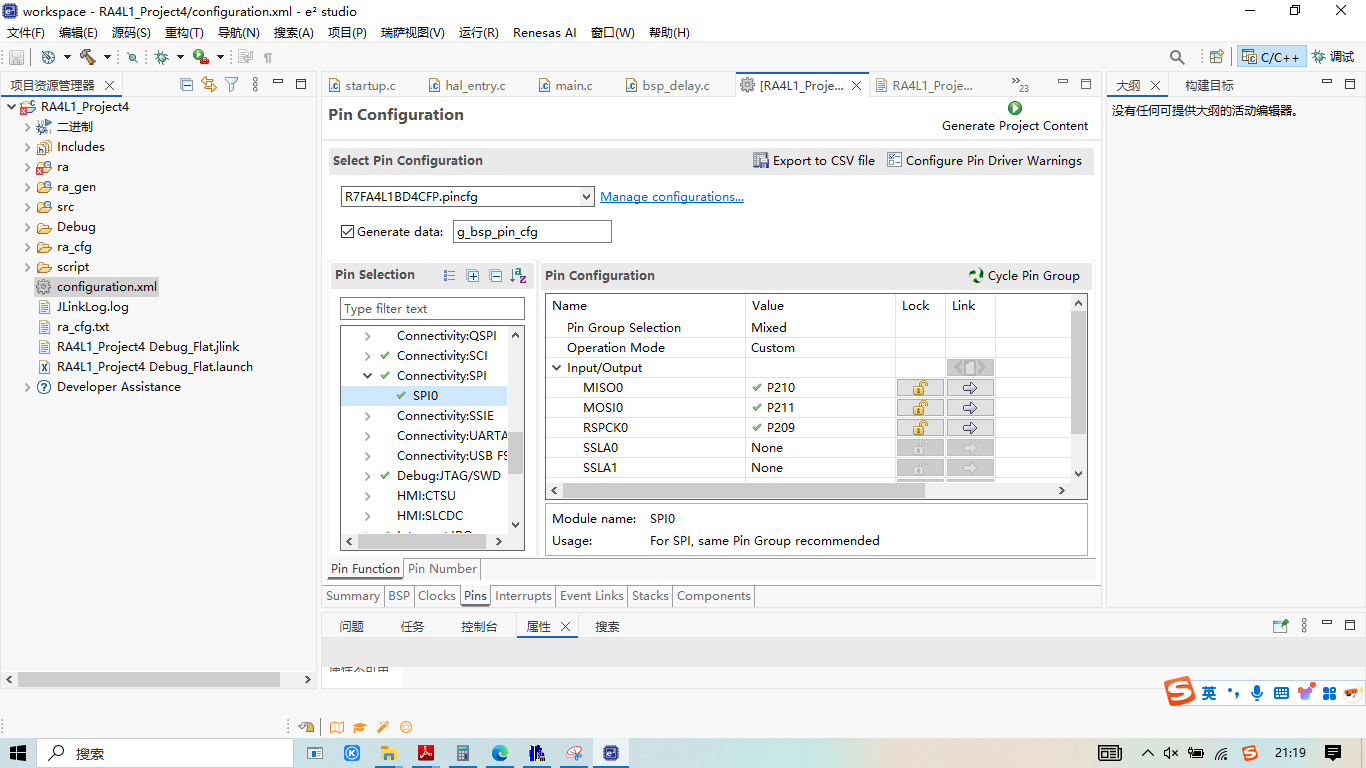
Task: Open the hal_entry.c editor tab
Action: tap(466, 86)
